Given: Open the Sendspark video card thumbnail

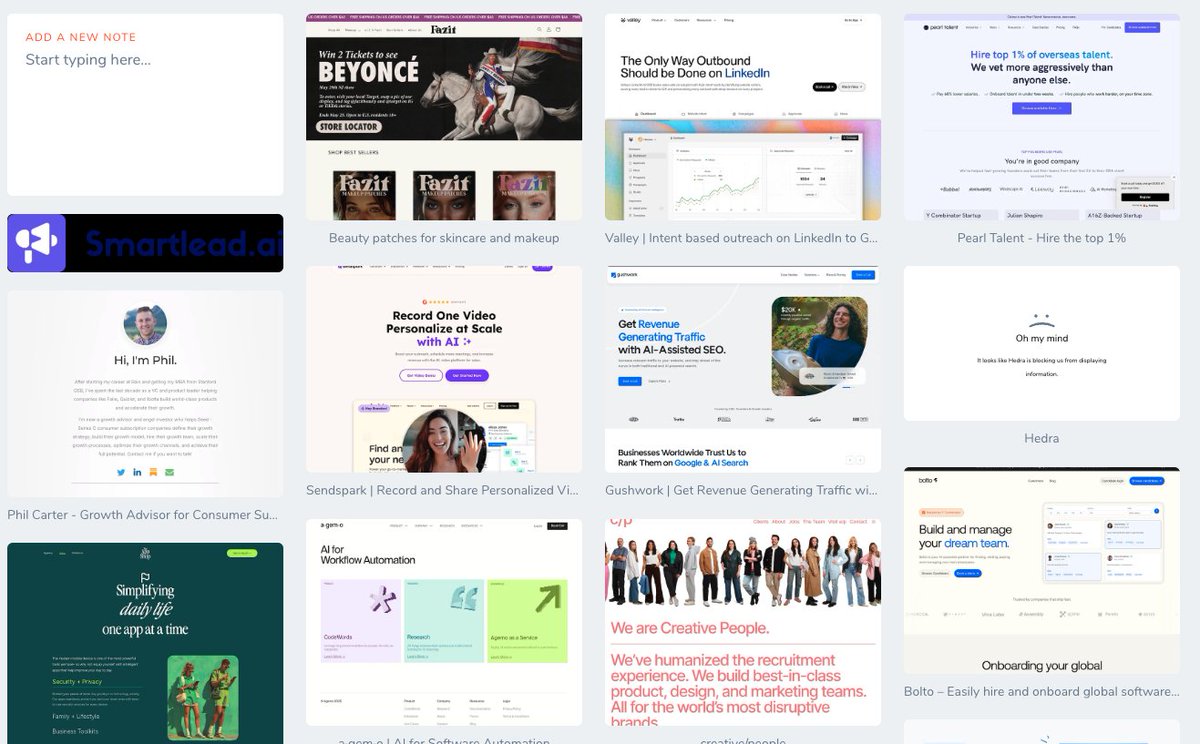Looking at the screenshot, I should (x=444, y=369).
